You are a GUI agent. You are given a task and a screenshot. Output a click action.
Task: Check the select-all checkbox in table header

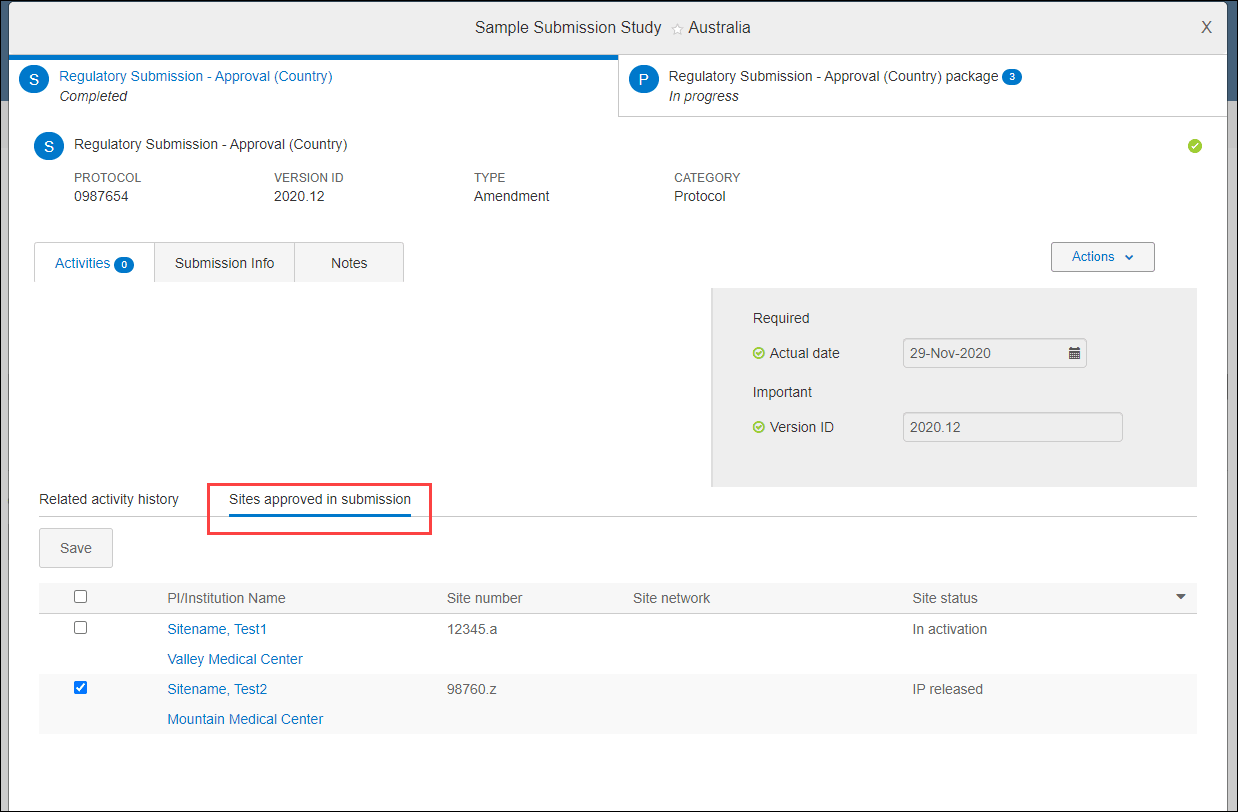pos(80,596)
